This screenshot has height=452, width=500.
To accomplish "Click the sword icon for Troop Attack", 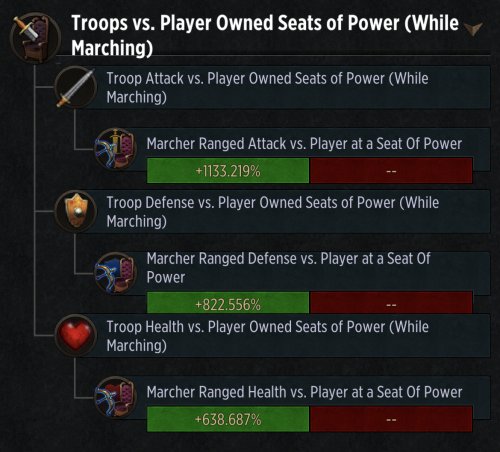I will [x=76, y=87].
